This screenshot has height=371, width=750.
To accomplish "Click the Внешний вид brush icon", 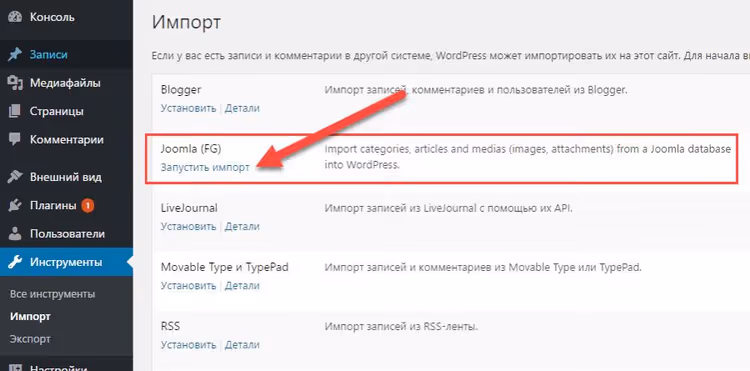I will pos(15,177).
